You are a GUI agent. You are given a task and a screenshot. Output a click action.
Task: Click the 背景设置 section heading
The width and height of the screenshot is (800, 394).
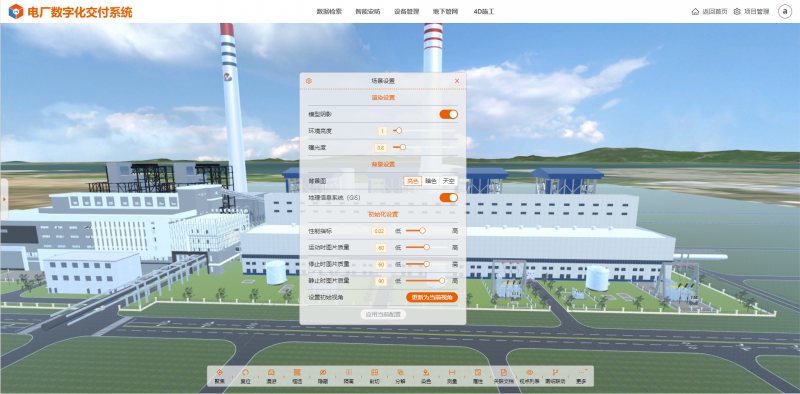[383, 164]
